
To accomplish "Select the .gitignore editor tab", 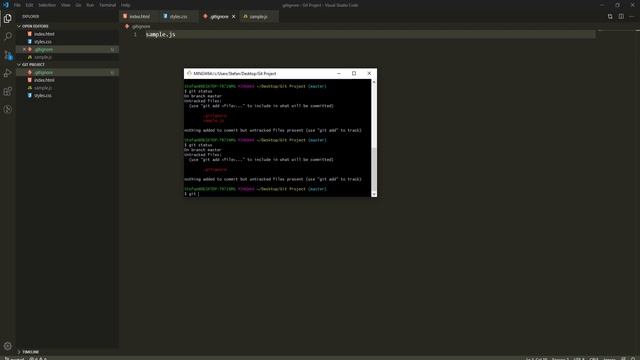I will pyautogui.click(x=218, y=17).
